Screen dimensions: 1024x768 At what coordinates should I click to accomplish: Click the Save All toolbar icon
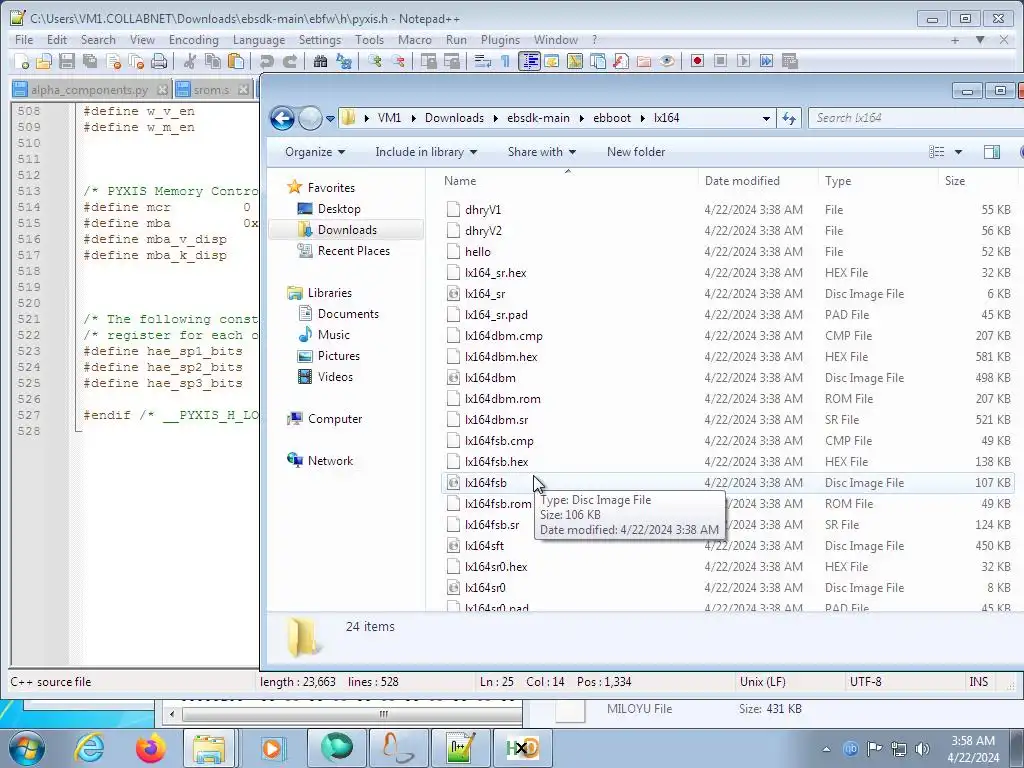tap(89, 61)
